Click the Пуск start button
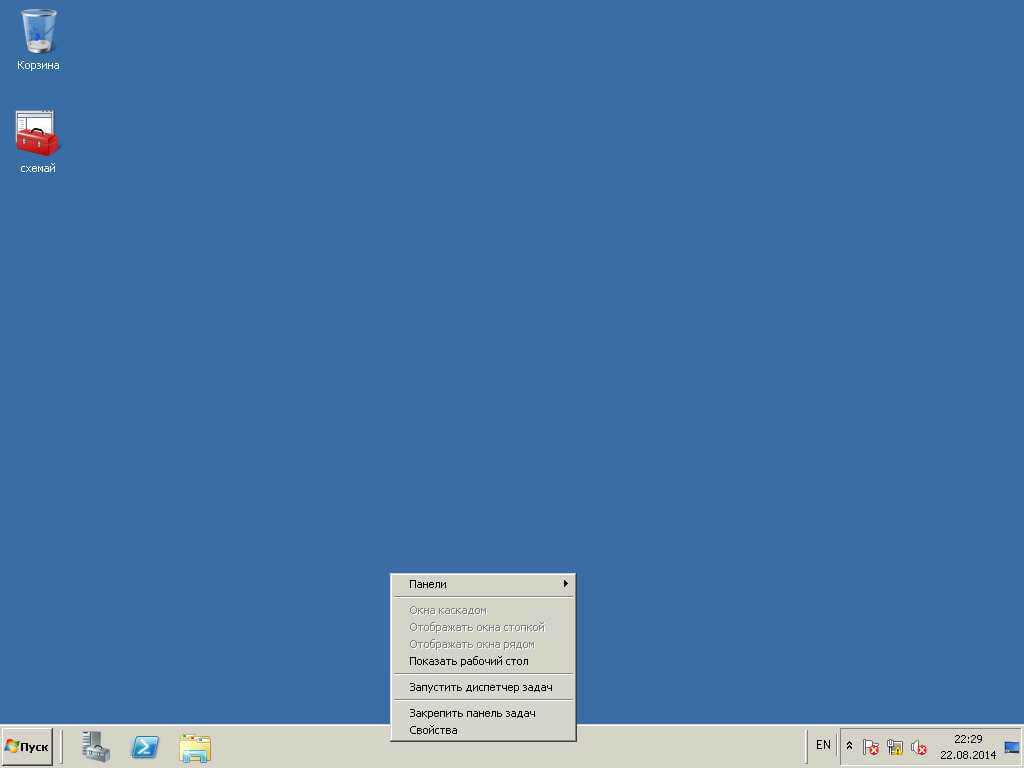This screenshot has width=1024, height=768. pyautogui.click(x=27, y=746)
